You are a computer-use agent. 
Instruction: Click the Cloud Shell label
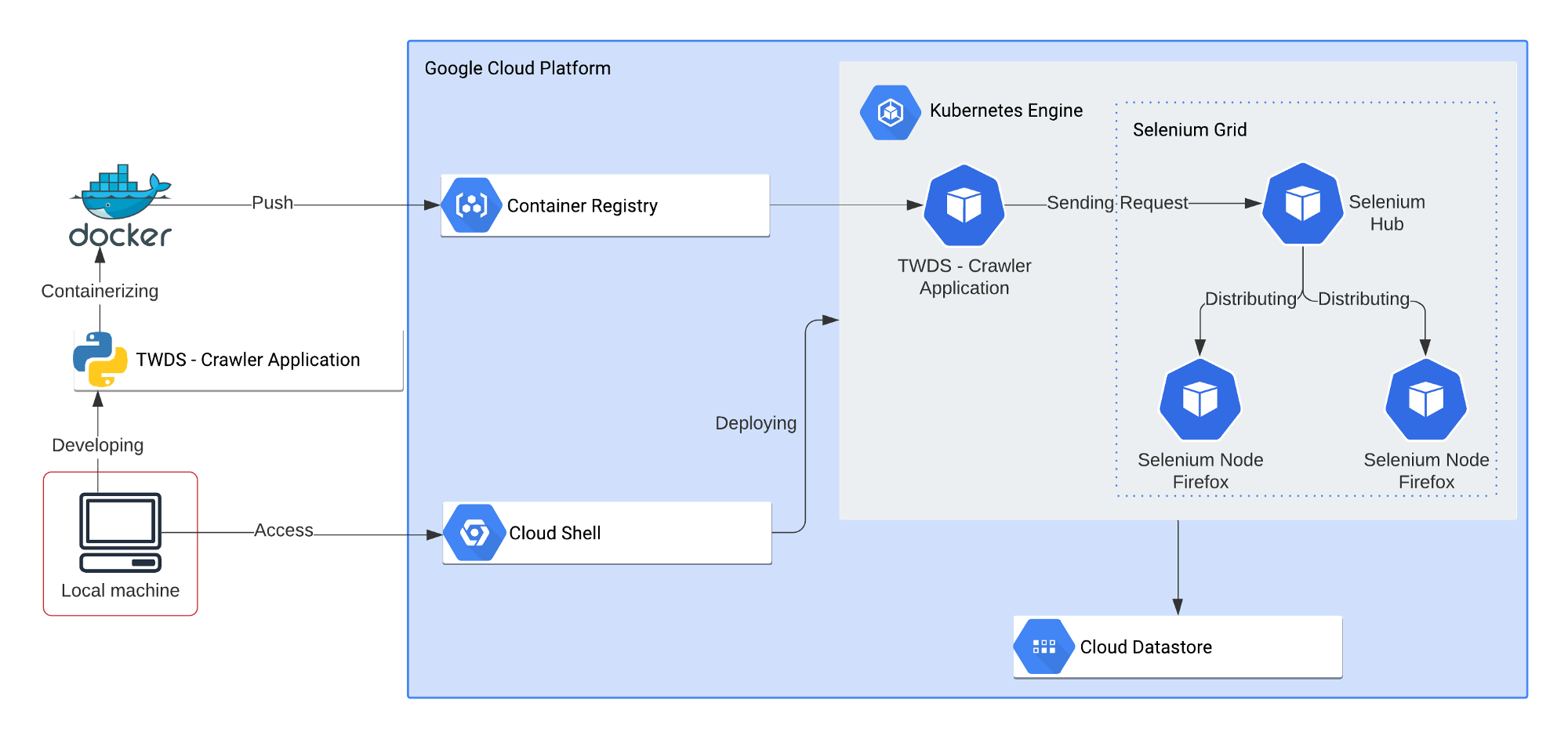tap(555, 533)
